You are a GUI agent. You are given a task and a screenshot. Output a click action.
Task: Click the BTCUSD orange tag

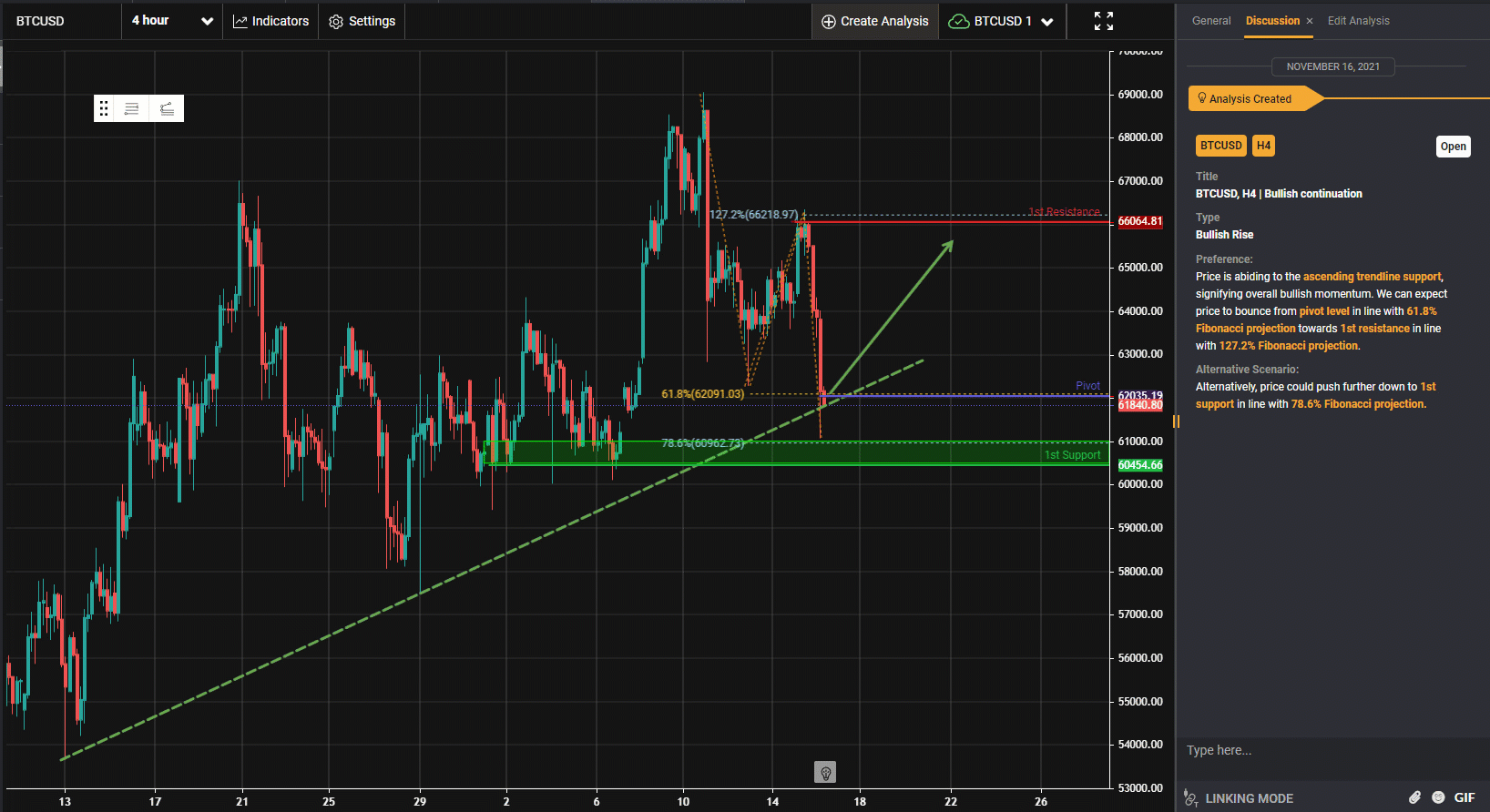(x=1220, y=146)
